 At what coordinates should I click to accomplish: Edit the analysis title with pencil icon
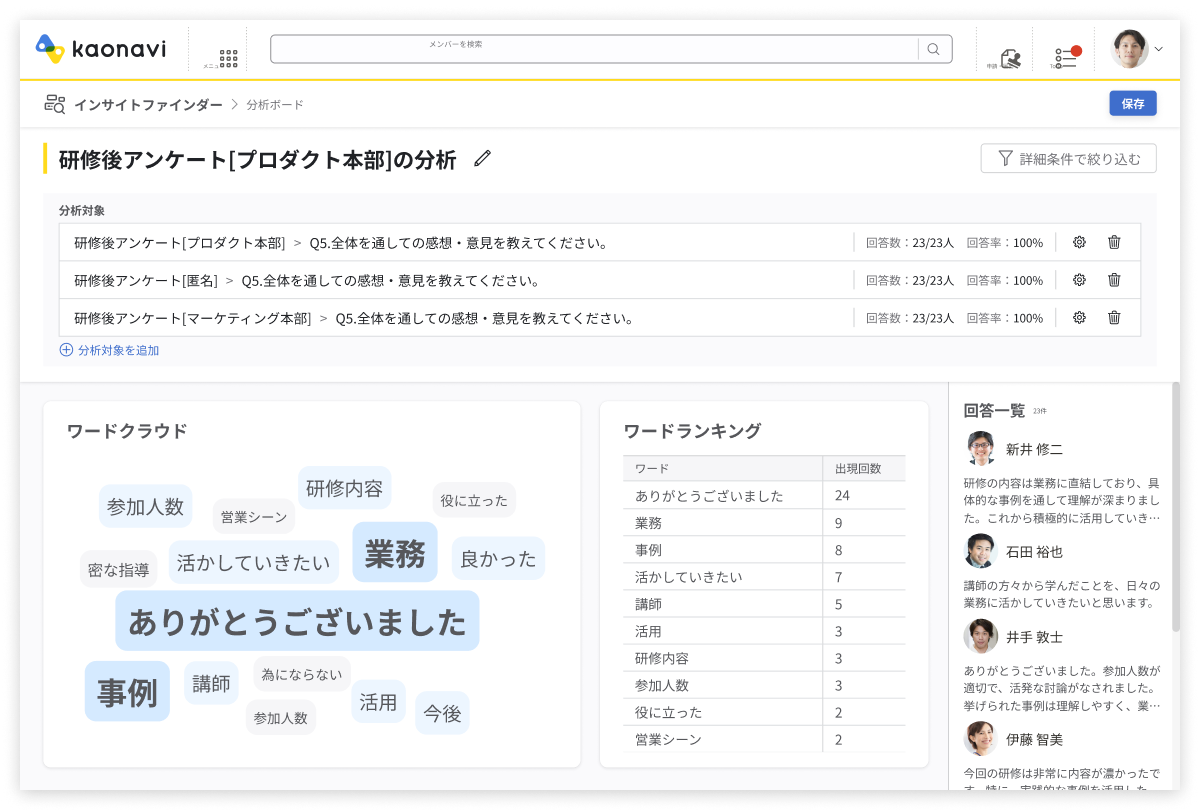click(483, 158)
